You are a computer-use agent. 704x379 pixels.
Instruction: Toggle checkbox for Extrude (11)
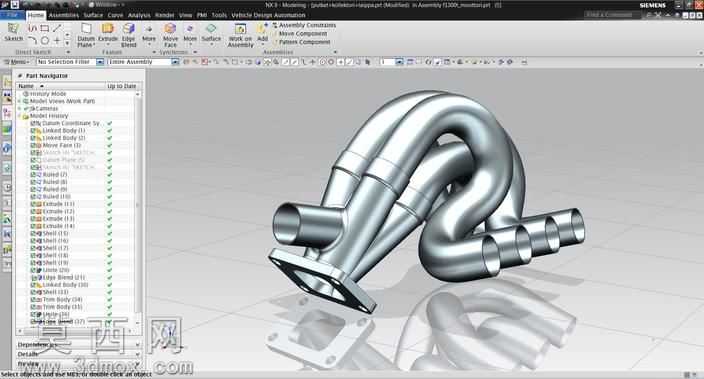33,204
